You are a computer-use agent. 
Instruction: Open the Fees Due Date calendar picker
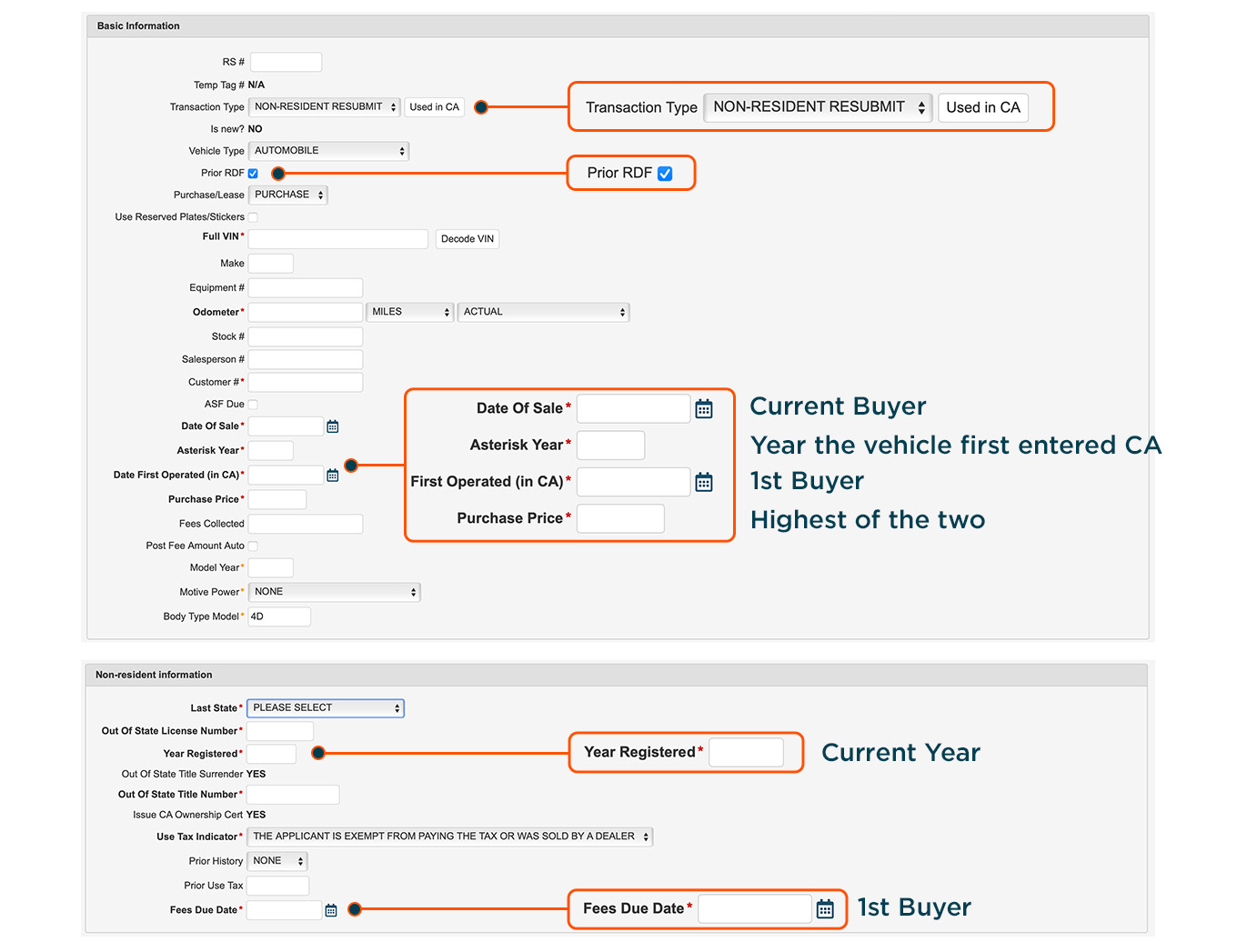(x=331, y=910)
